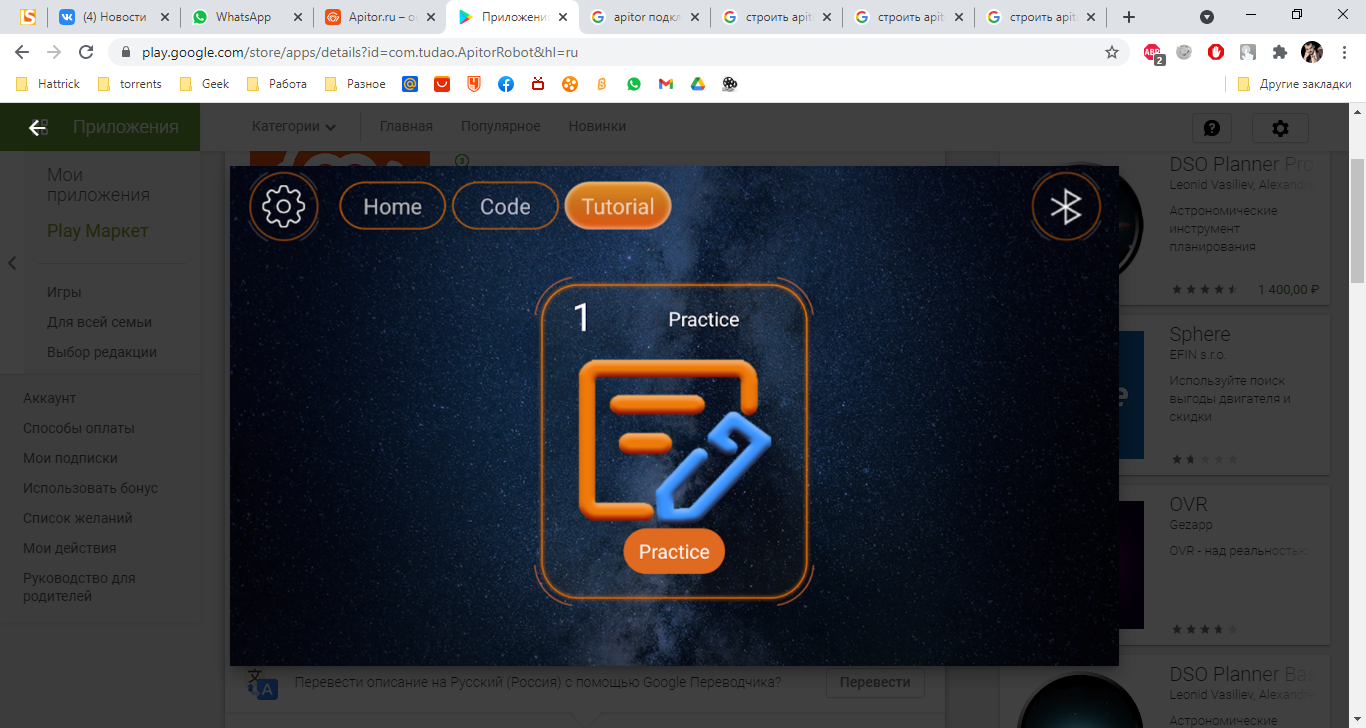This screenshot has width=1366, height=728.
Task: Select the Home tab in the screenshot
Action: pyautogui.click(x=392, y=207)
